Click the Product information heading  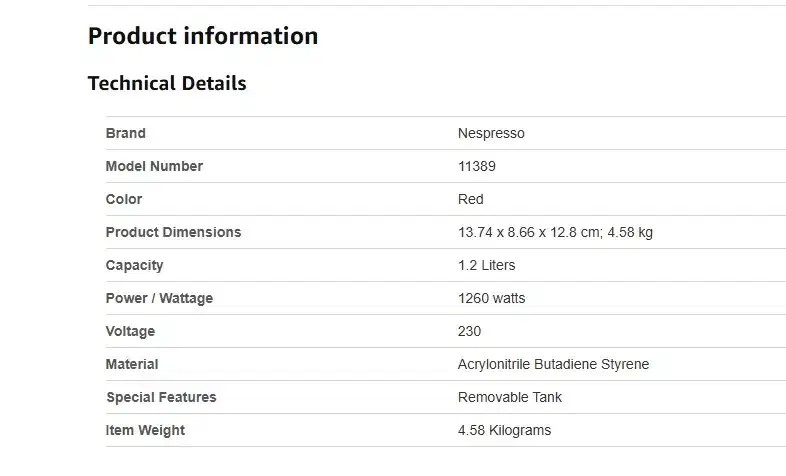203,36
